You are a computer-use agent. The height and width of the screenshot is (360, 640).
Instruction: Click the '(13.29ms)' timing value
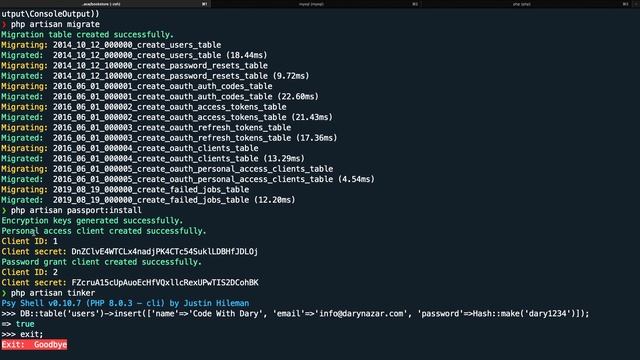point(284,158)
